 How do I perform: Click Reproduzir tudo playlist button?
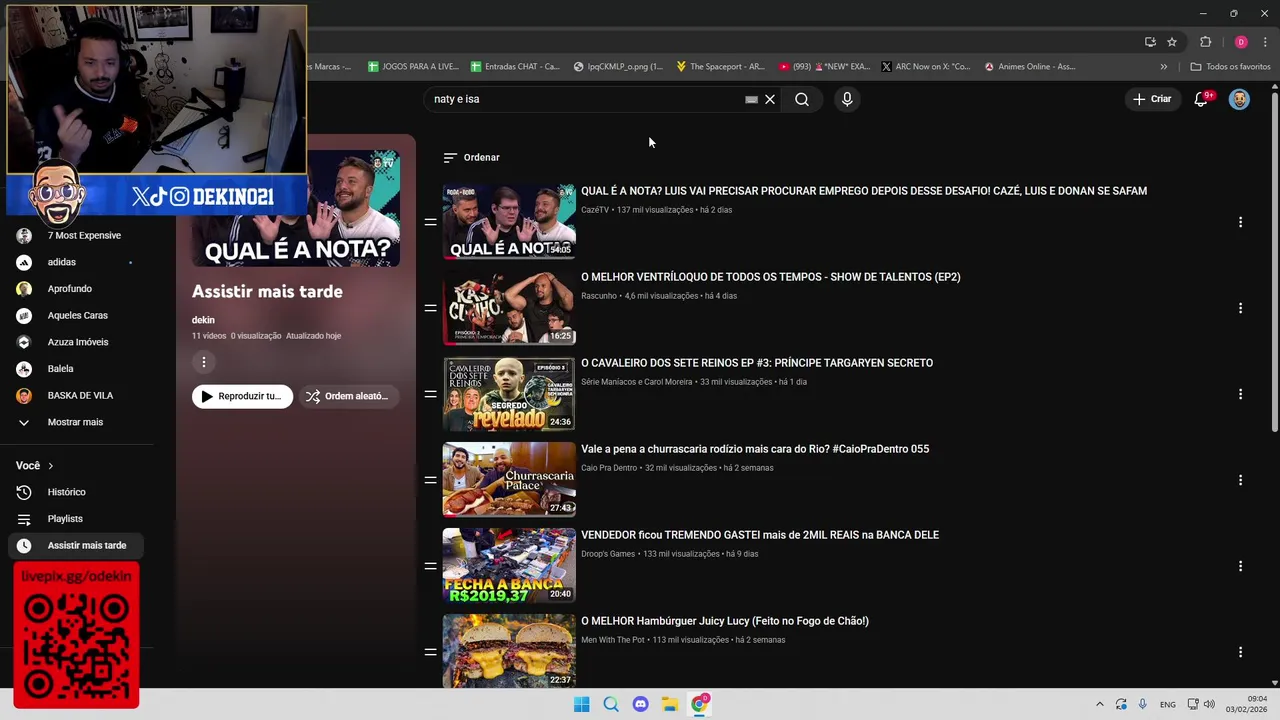[242, 396]
